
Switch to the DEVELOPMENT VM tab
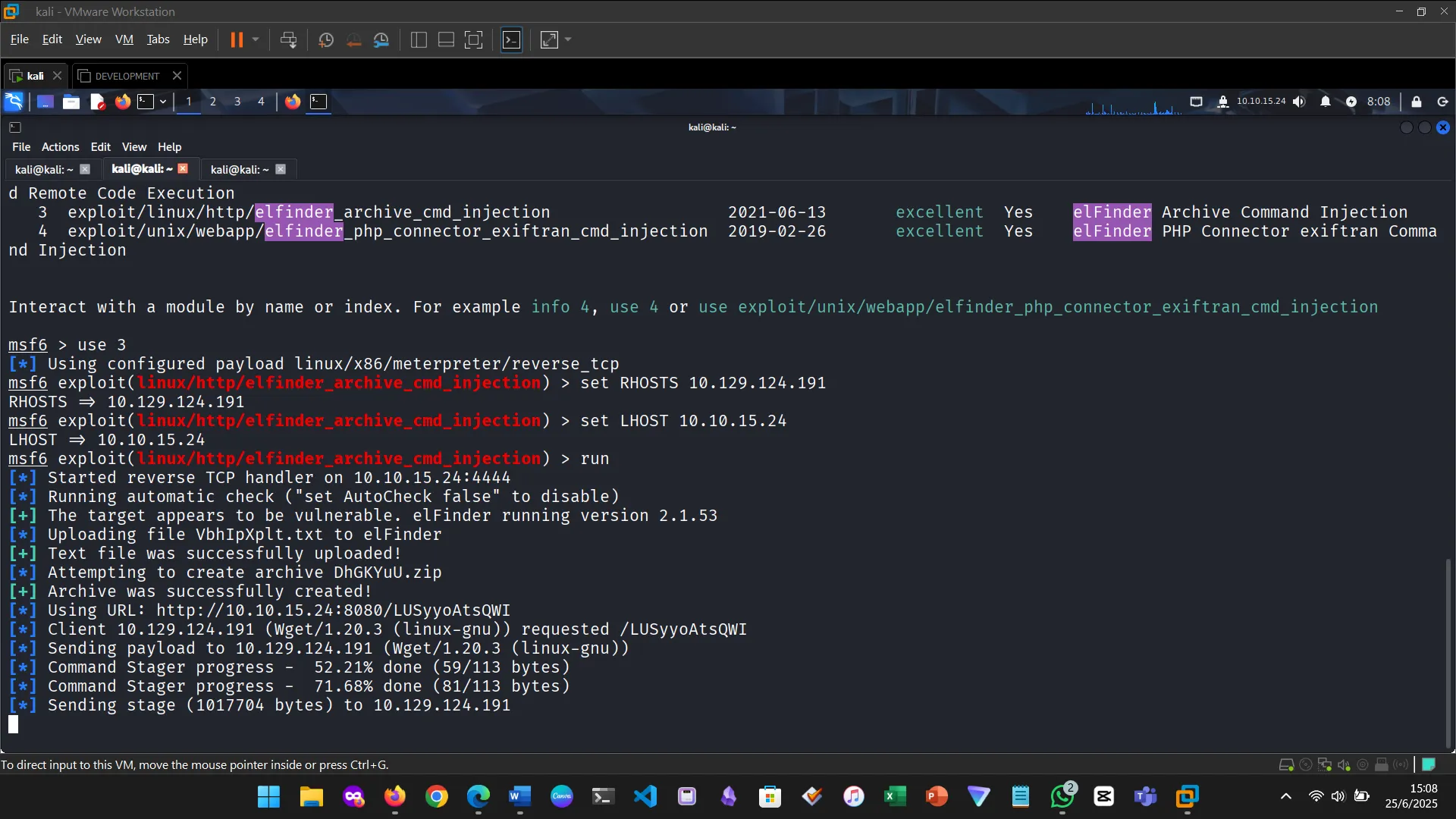pos(127,76)
